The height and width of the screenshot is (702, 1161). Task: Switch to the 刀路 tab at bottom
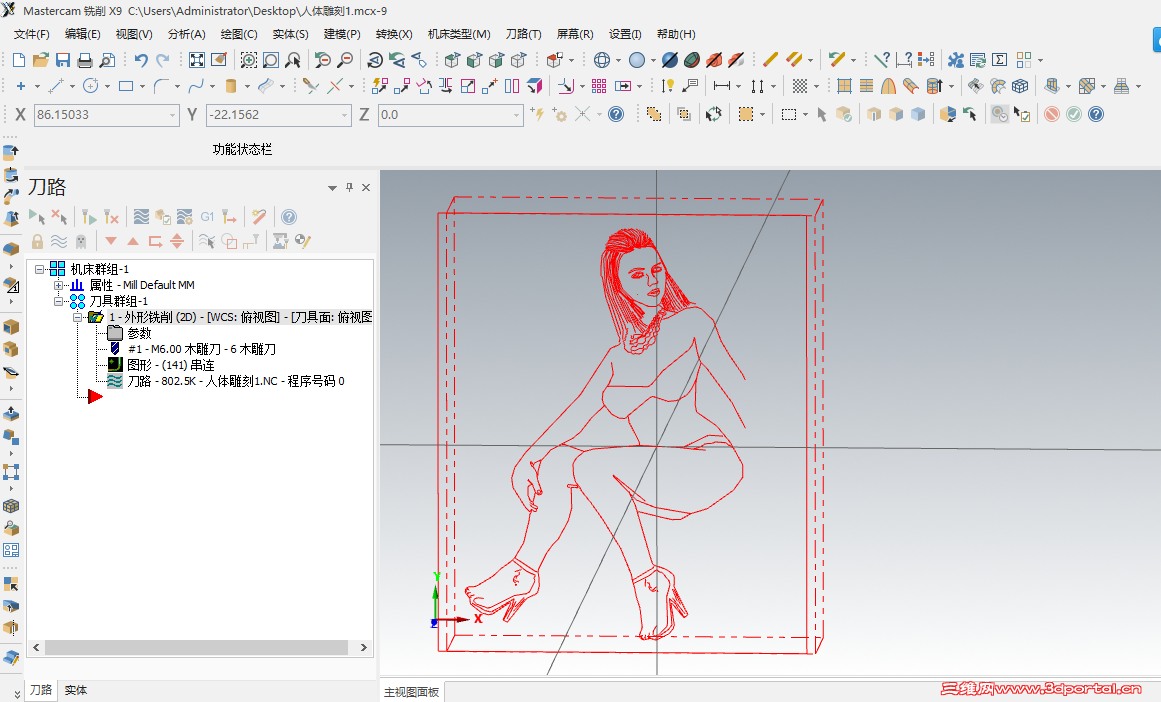(41, 690)
